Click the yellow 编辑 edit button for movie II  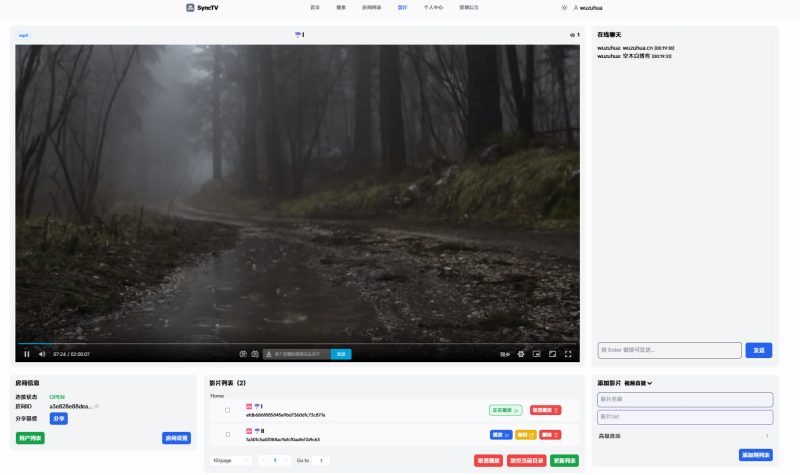coord(526,435)
